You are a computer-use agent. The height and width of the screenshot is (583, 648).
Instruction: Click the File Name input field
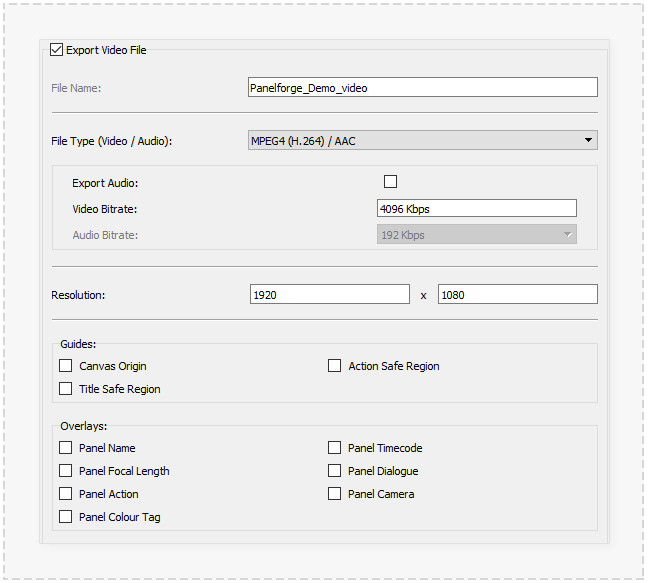pos(422,88)
